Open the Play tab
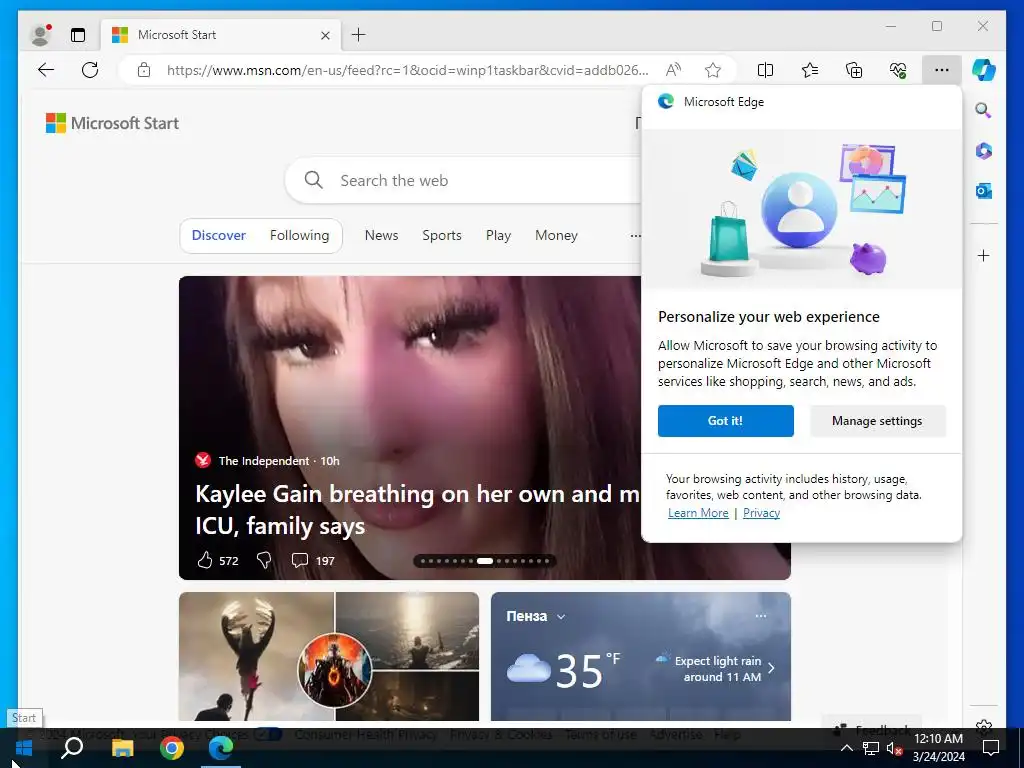The height and width of the screenshot is (768, 1024). pos(498,235)
